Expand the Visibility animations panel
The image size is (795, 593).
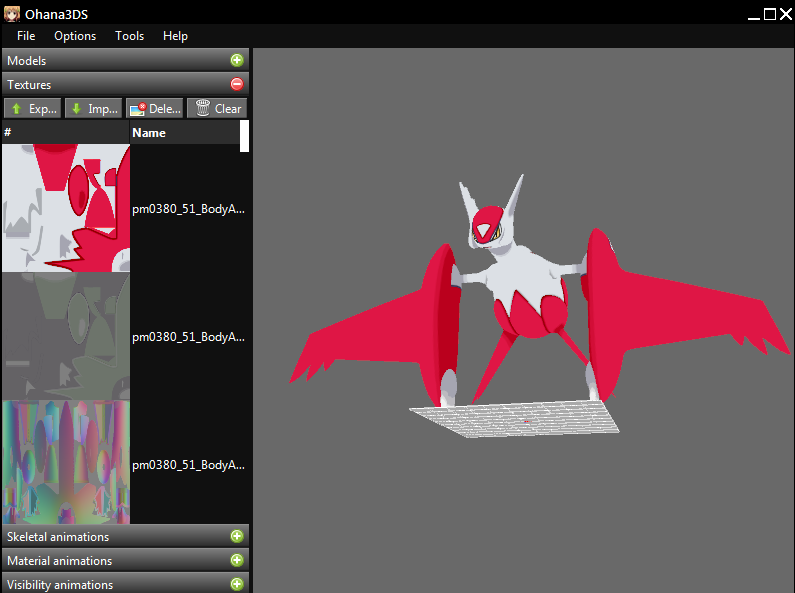pyautogui.click(x=237, y=584)
